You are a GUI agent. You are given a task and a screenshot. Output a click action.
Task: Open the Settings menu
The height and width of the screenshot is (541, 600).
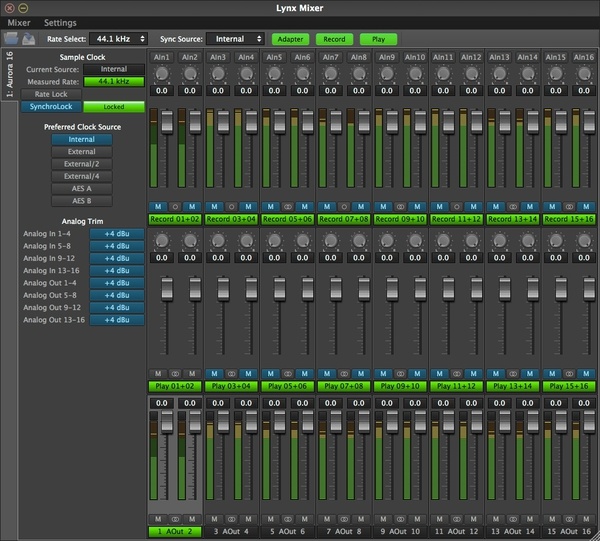[x=60, y=22]
